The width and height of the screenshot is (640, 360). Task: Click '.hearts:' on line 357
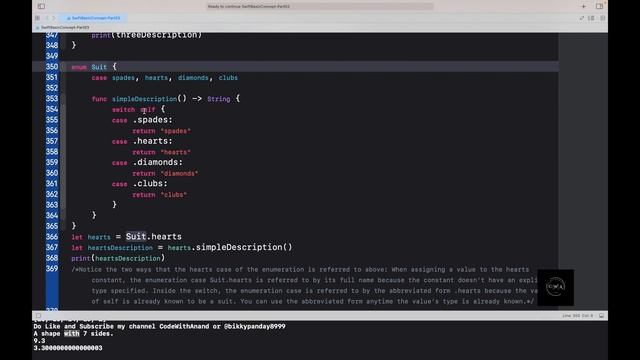[x=153, y=141]
